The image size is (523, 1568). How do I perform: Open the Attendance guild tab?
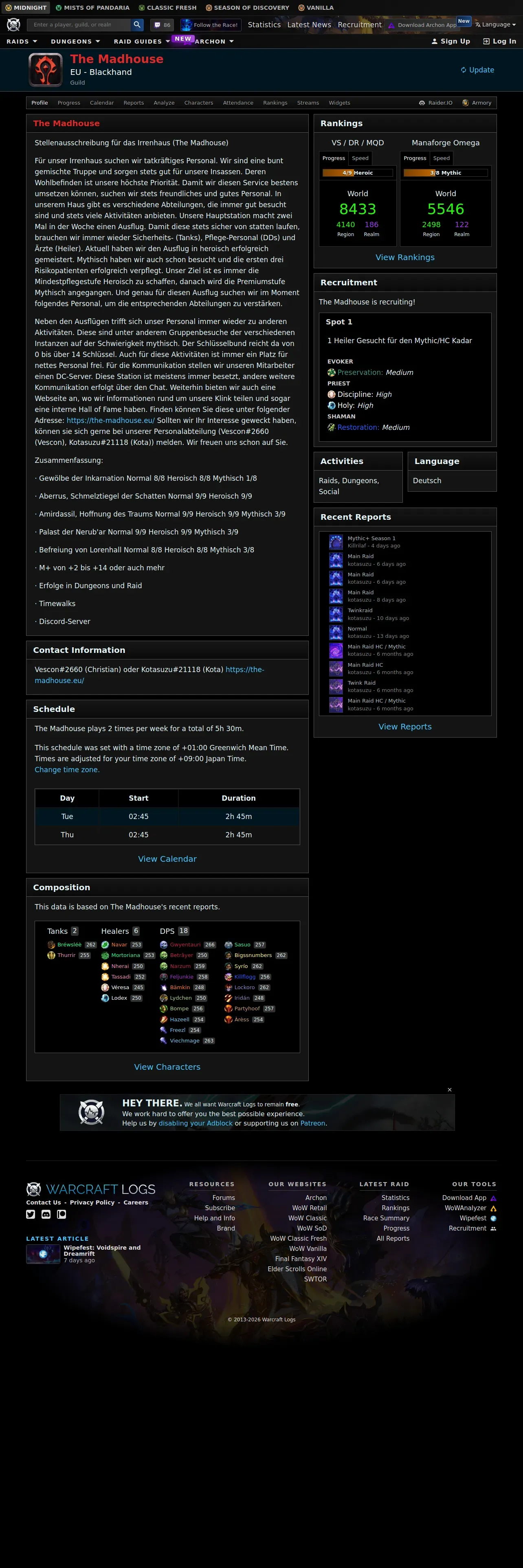point(238,103)
